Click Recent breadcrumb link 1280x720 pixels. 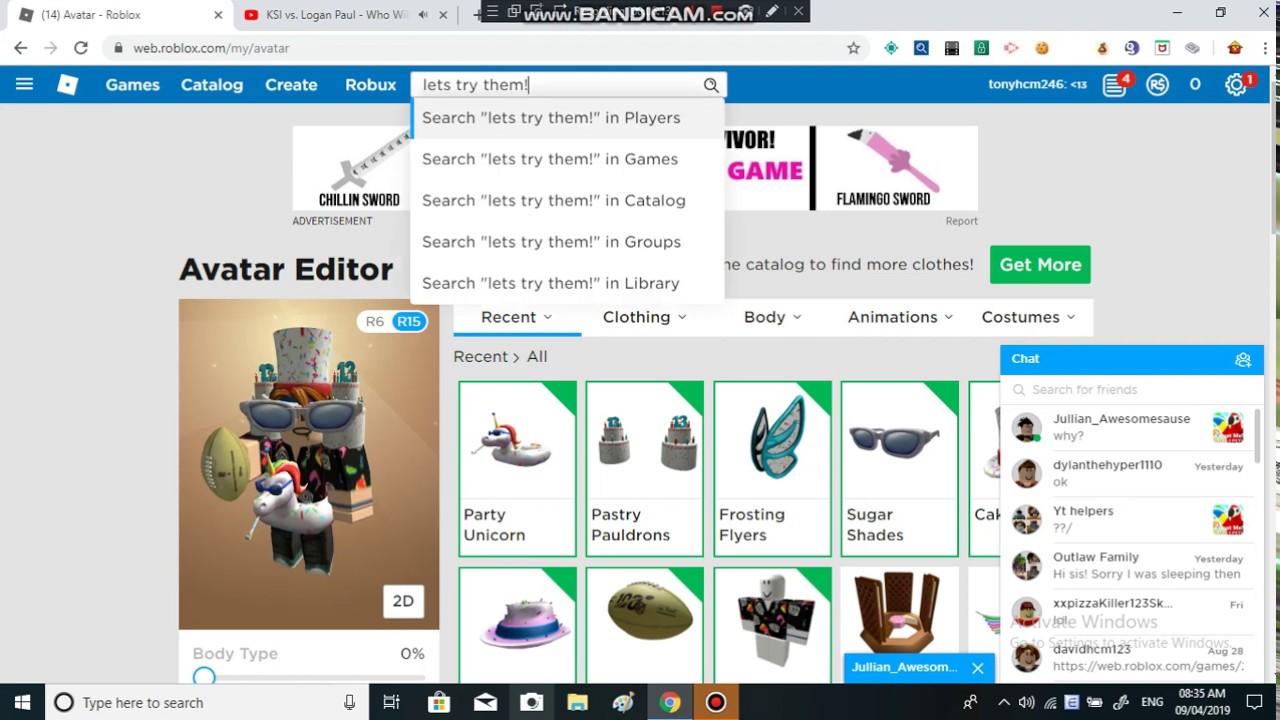[480, 357]
